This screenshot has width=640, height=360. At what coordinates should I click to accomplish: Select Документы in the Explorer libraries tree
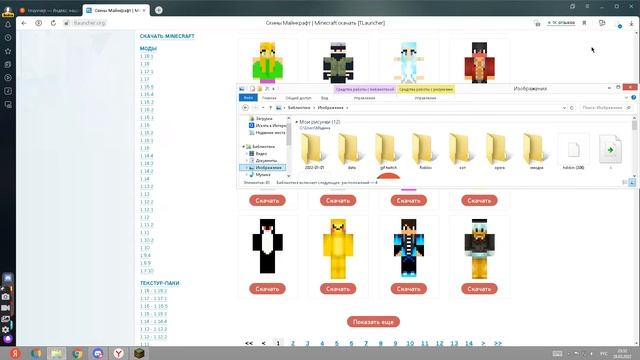263,160
